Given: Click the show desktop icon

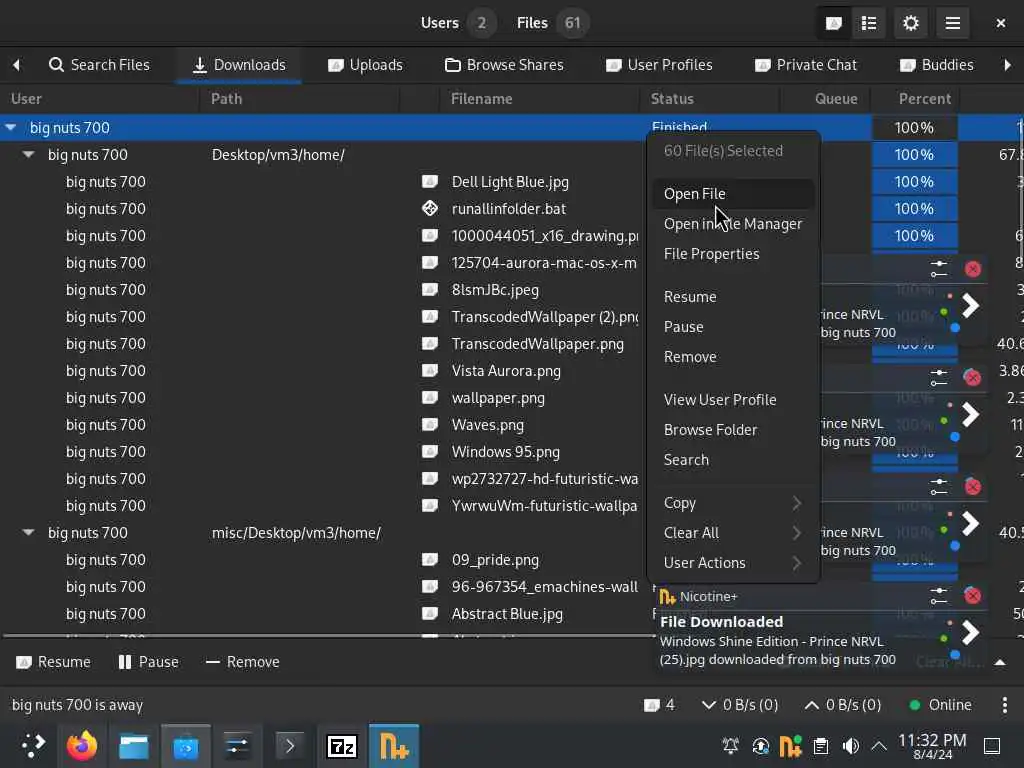Looking at the screenshot, I should click(x=991, y=746).
